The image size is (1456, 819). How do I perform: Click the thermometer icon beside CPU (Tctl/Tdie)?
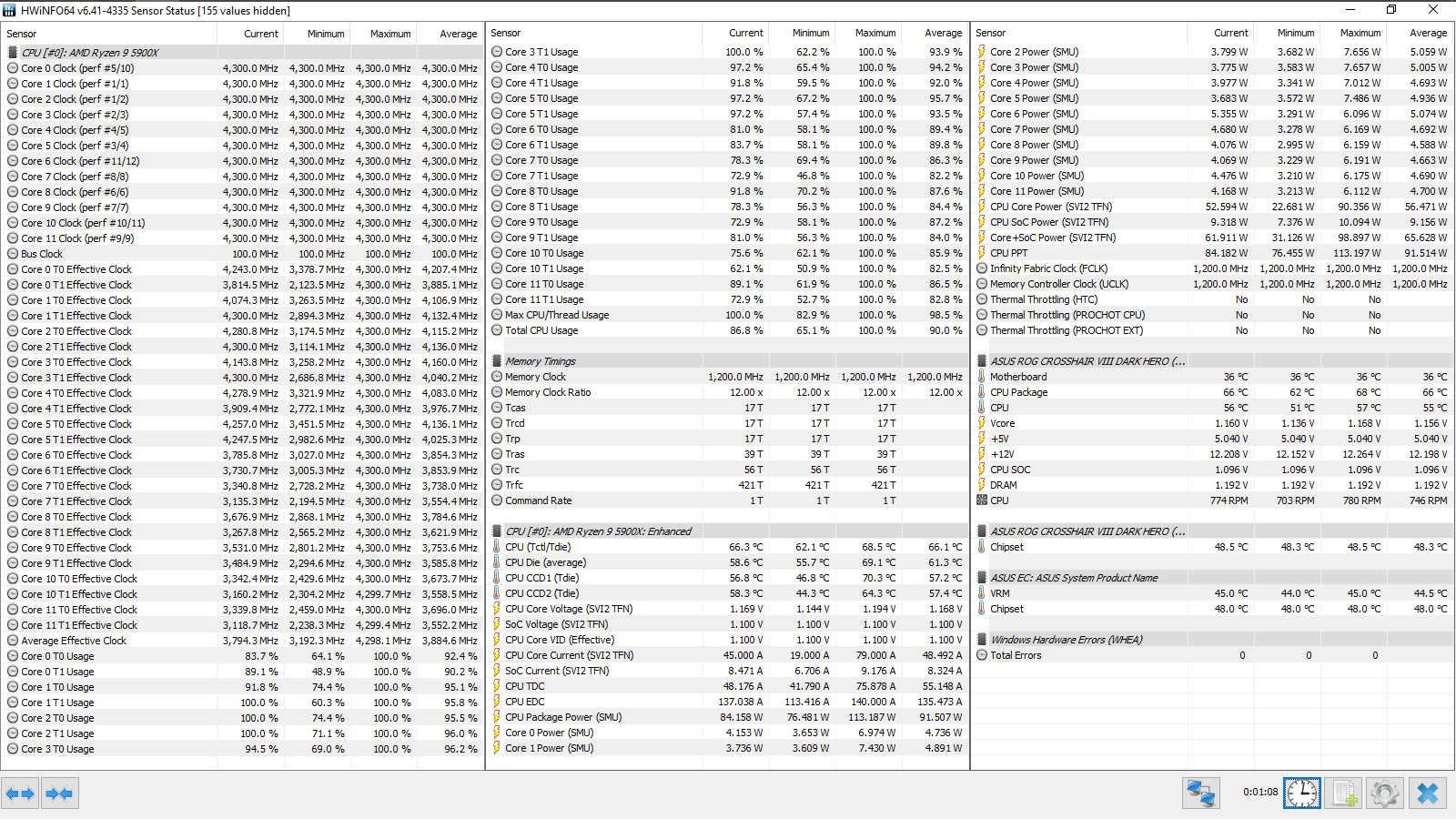(497, 547)
